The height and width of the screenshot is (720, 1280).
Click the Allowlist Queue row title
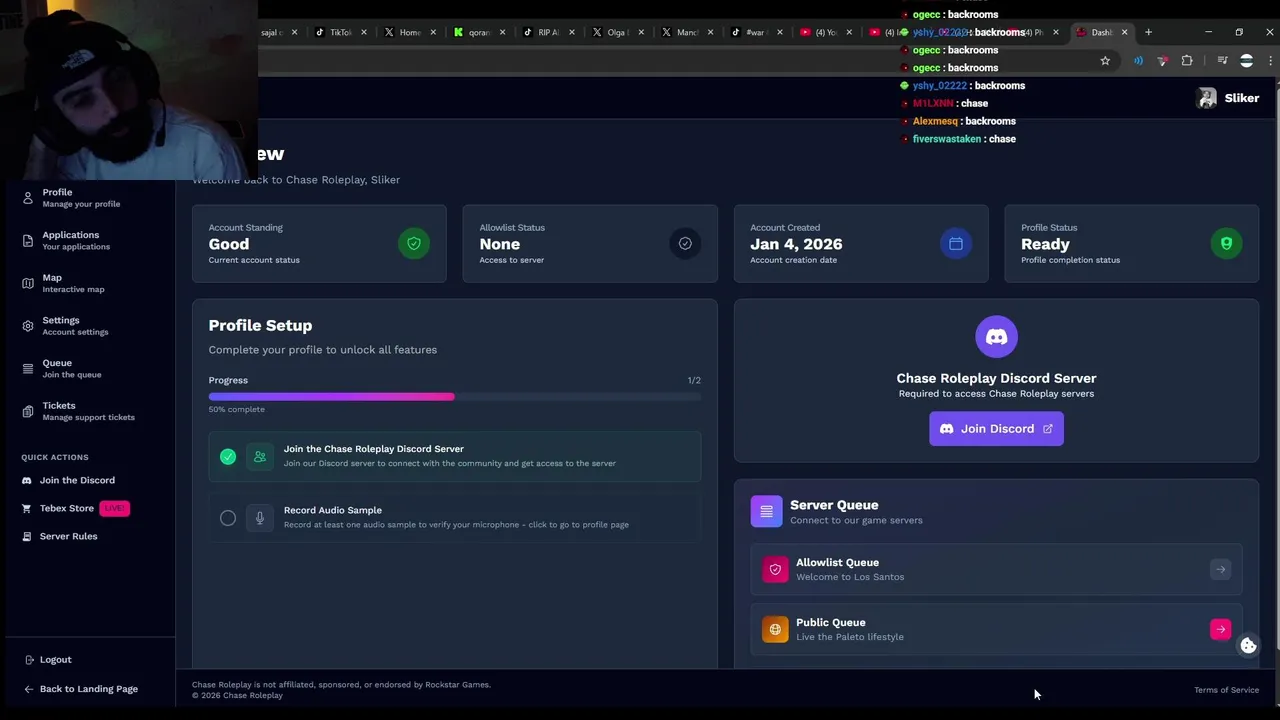(x=837, y=563)
